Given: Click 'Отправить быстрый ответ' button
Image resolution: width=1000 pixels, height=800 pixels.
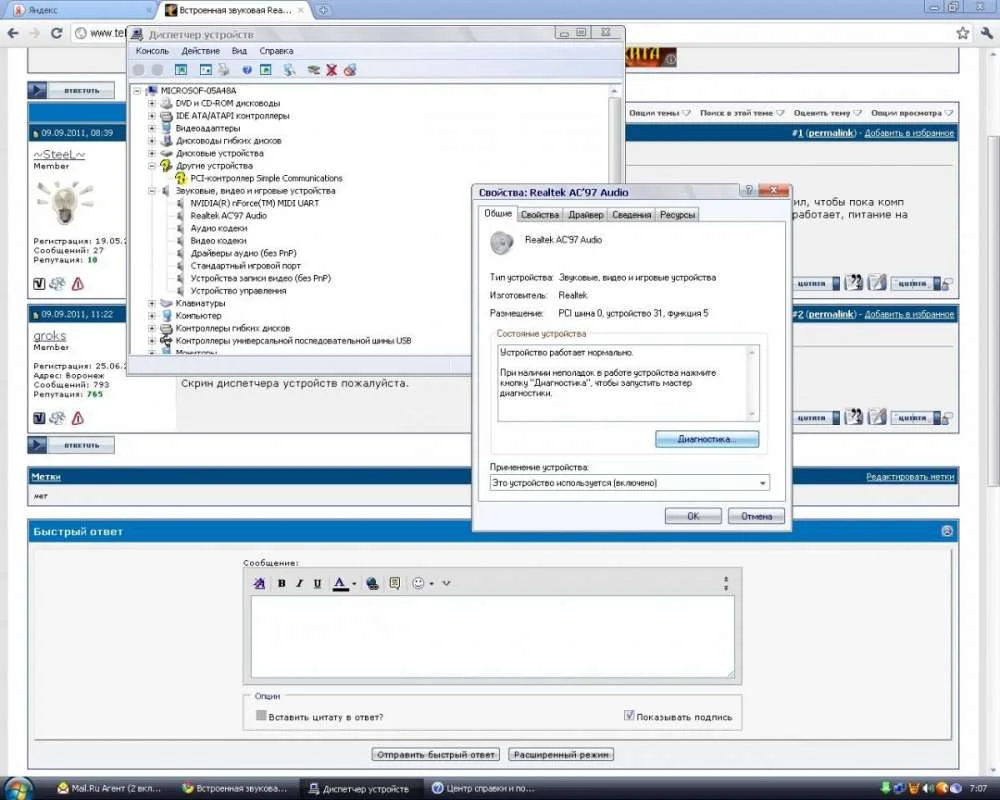Looking at the screenshot, I should point(435,754).
